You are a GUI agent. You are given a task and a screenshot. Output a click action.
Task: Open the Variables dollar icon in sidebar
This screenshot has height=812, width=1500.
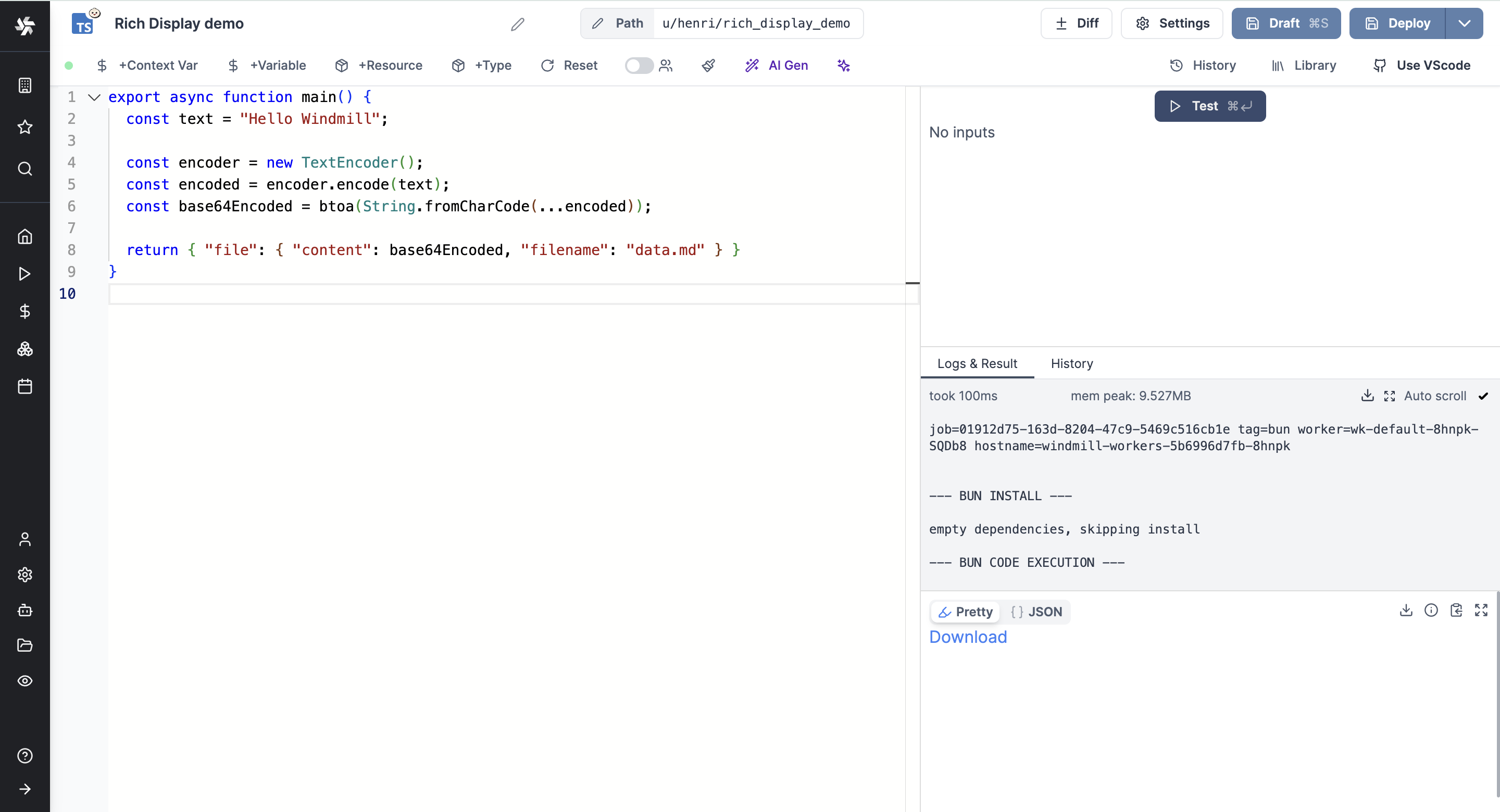click(24, 310)
